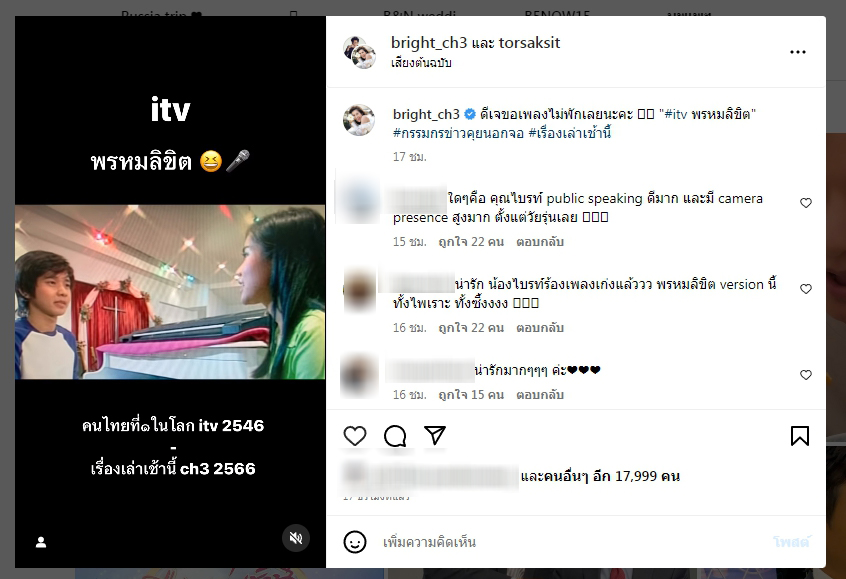The width and height of the screenshot is (846, 579).
Task: Show tagged people icon on video
Action: pos(41,542)
